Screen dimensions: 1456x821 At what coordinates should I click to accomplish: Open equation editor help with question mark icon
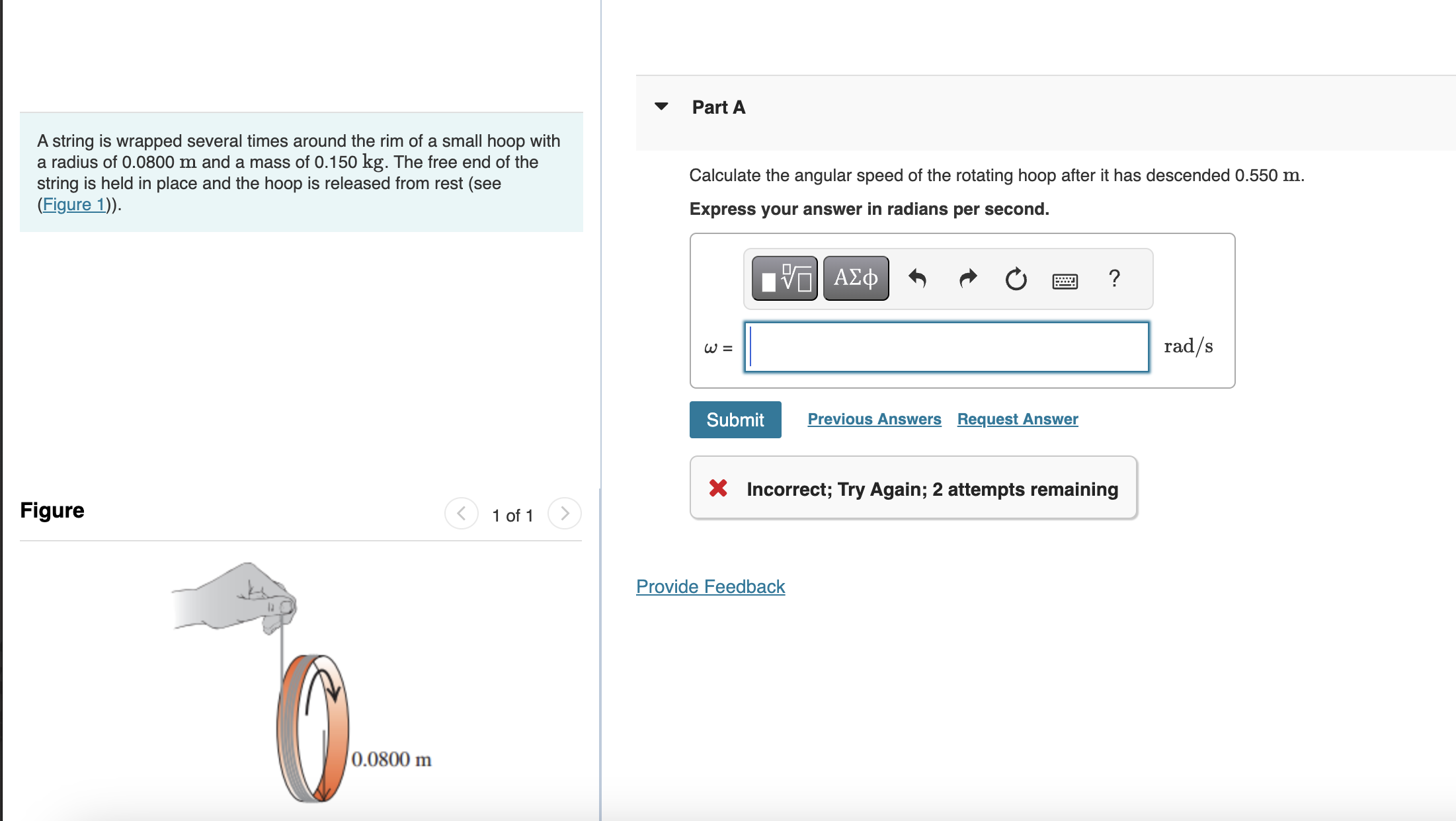1114,278
